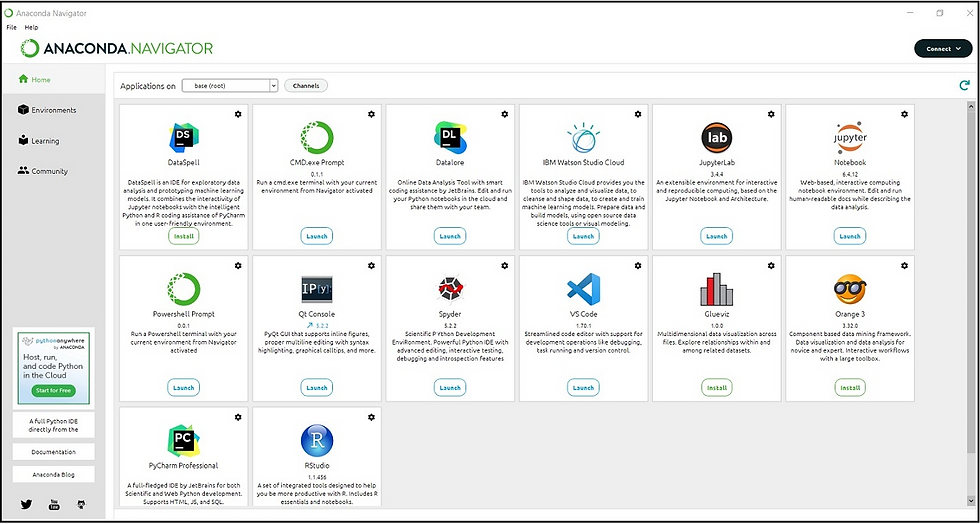Click the Powershell Prompt logo icon
The width and height of the screenshot is (980, 524).
point(184,289)
